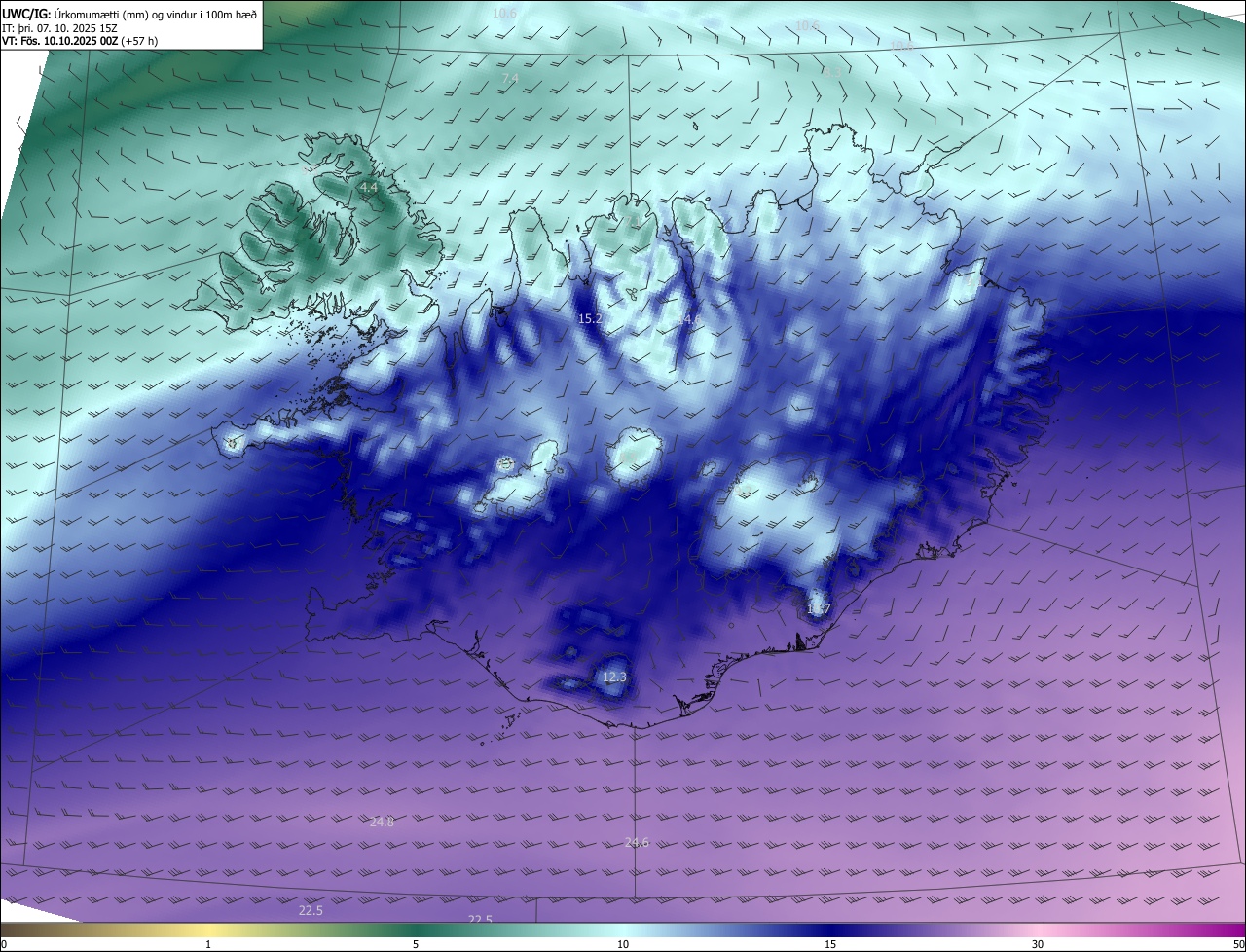
Task: Click the 50 tick label on the color scale
Action: click(1238, 945)
